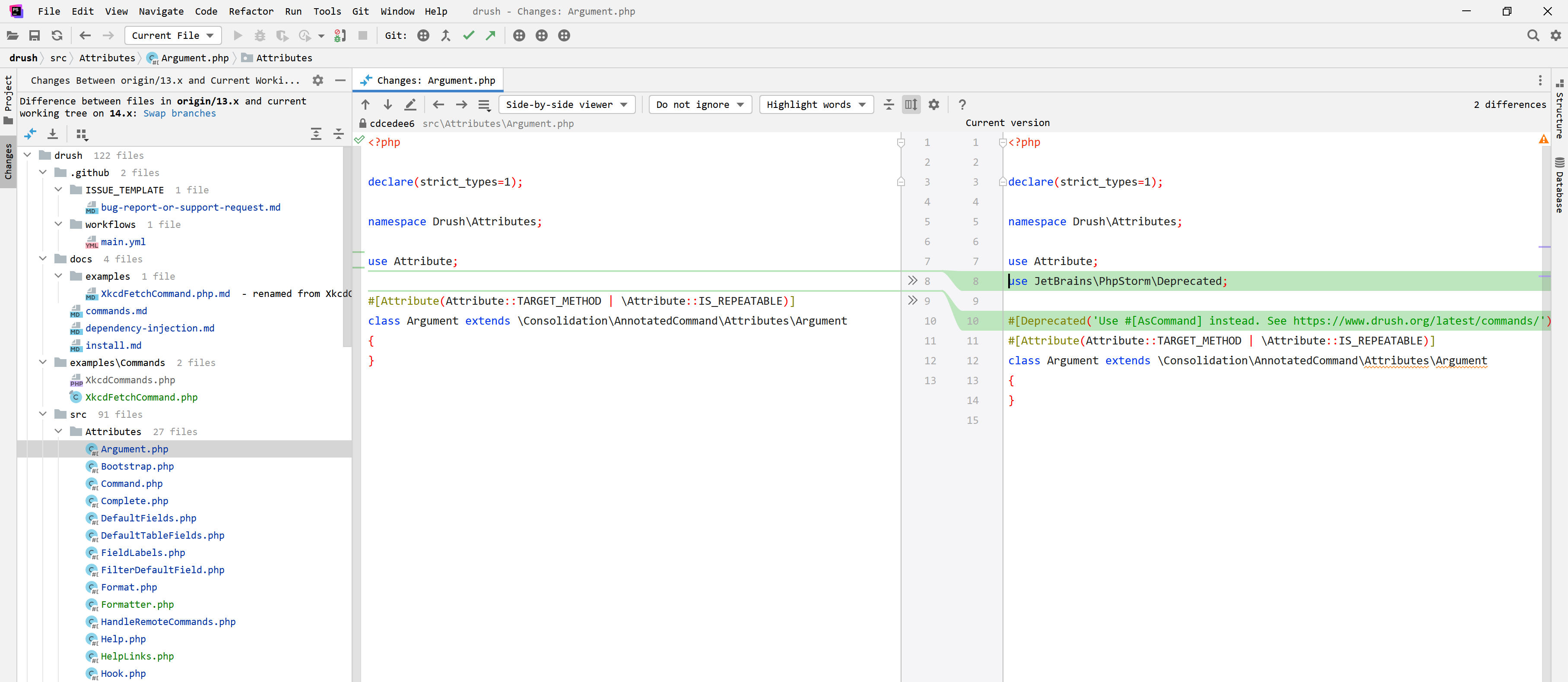Open the Refactor menu

251,11
